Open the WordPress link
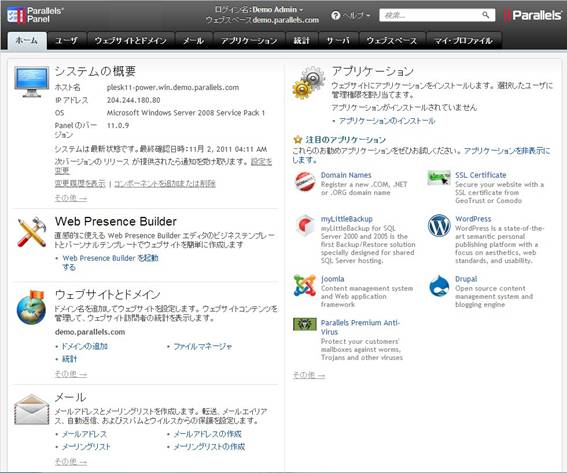 coord(473,219)
